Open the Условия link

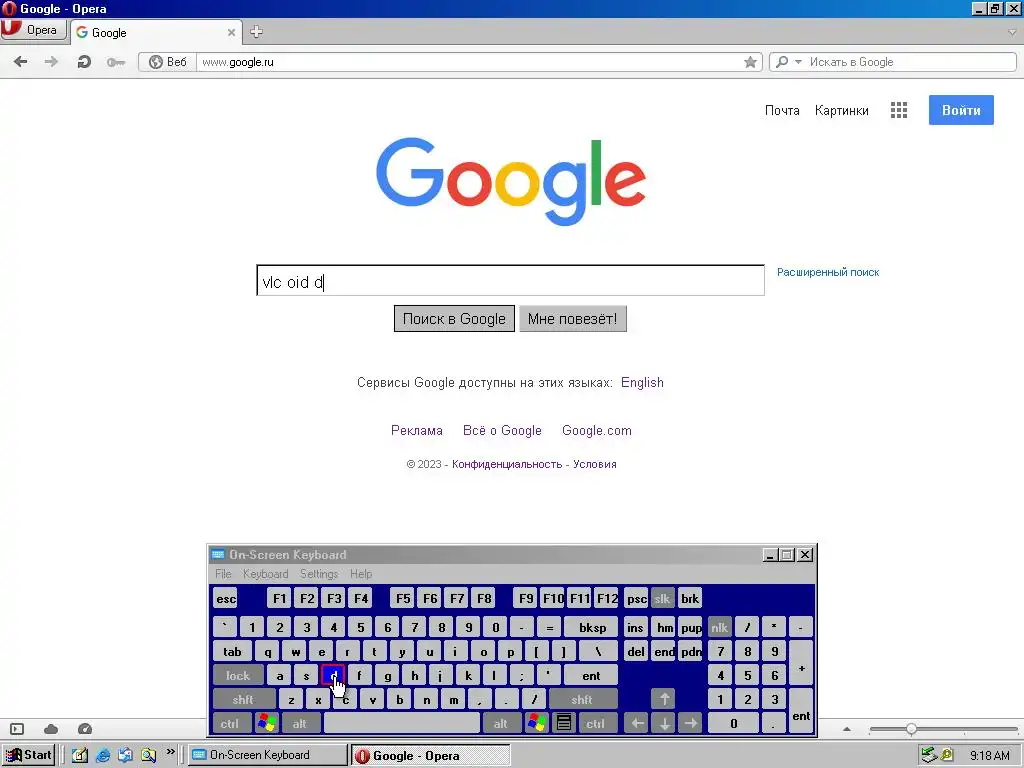point(594,464)
